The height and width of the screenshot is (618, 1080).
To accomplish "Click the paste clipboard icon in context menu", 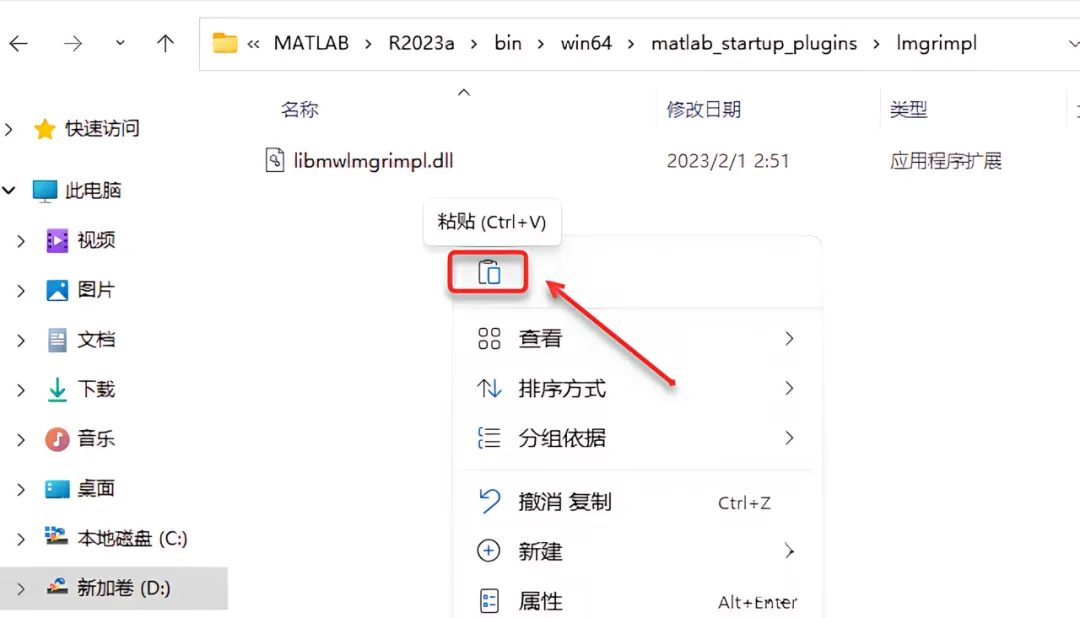I will tap(489, 273).
